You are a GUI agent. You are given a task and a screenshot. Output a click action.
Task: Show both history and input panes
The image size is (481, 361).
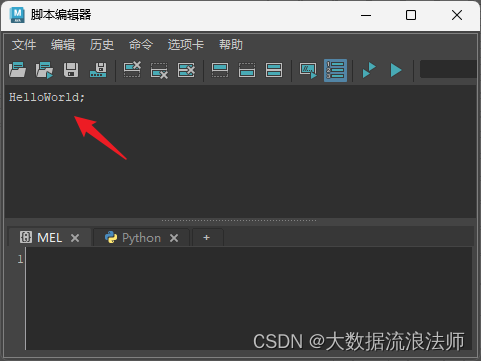pyautogui.click(x=274, y=70)
